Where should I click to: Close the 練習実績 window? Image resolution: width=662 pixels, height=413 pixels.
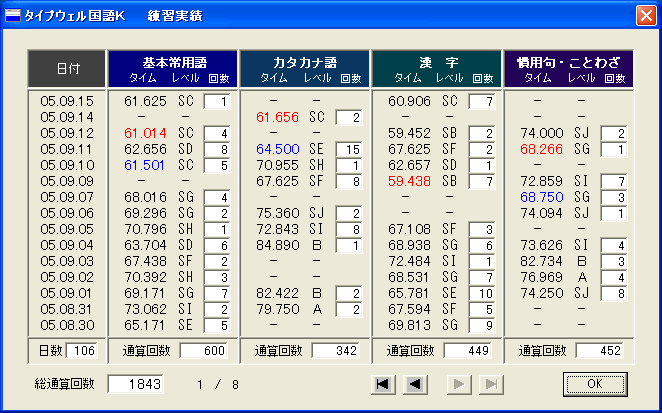click(646, 16)
